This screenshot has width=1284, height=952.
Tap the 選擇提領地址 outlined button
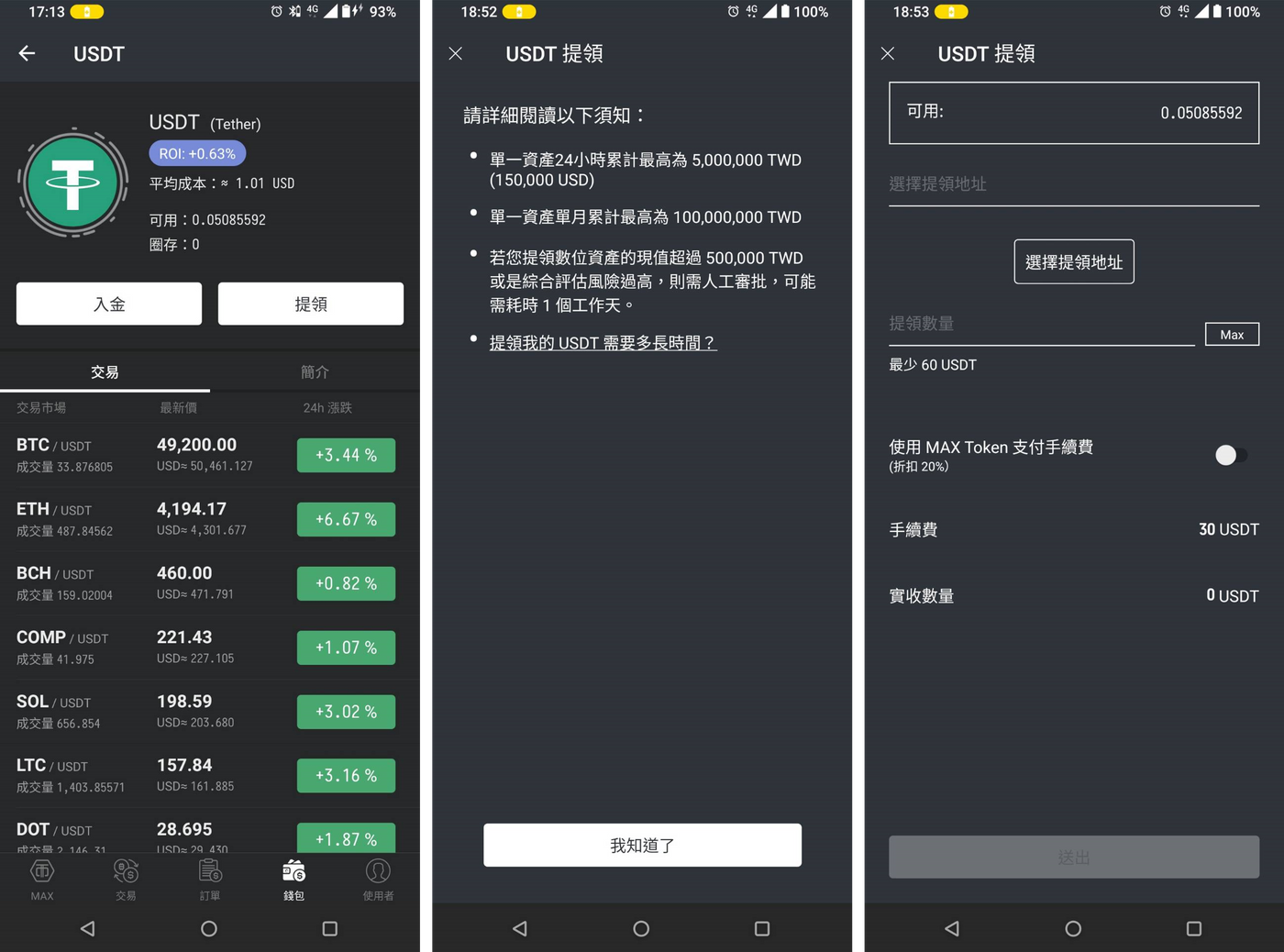point(1074,261)
